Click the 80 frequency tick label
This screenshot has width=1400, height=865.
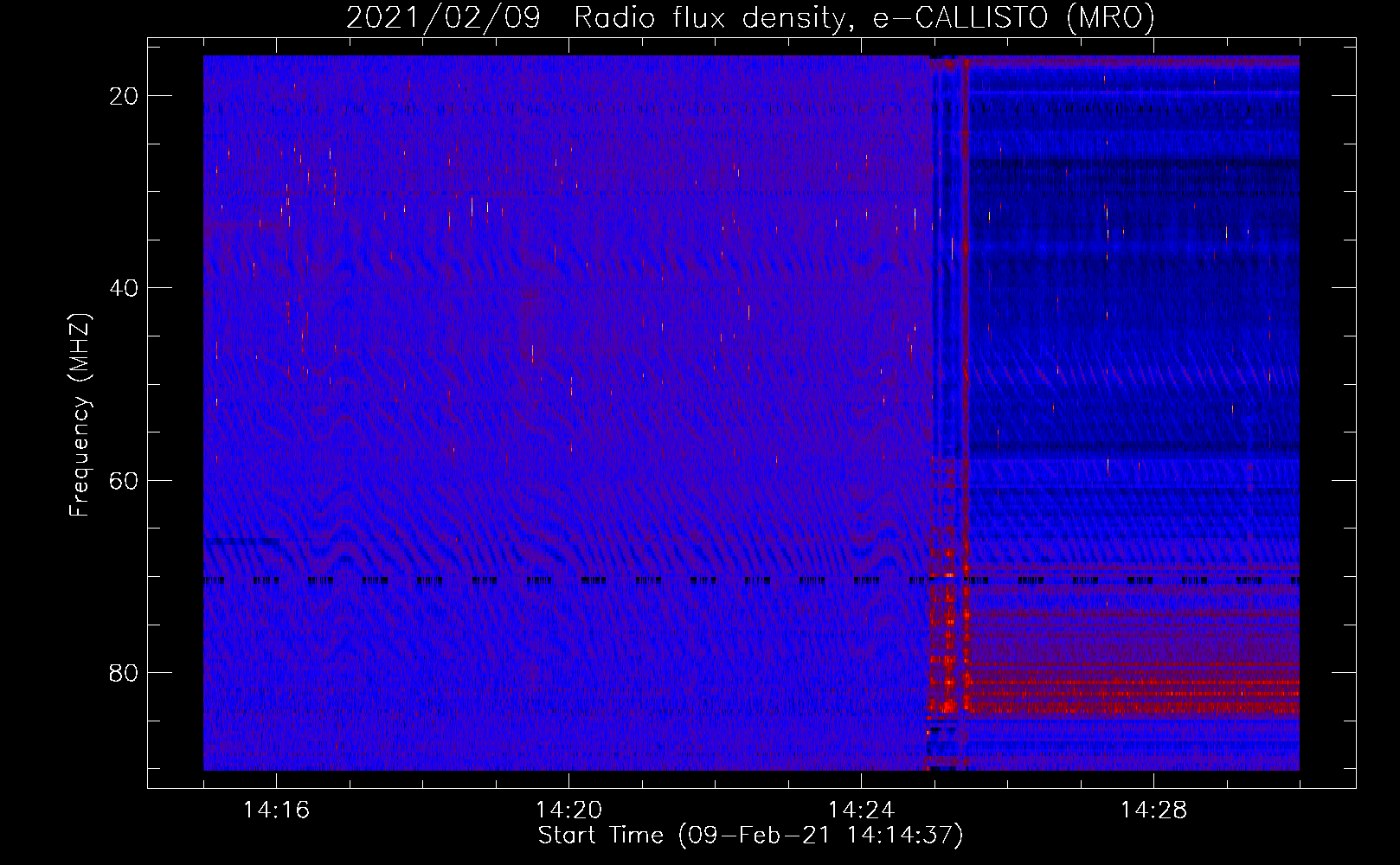pos(124,672)
